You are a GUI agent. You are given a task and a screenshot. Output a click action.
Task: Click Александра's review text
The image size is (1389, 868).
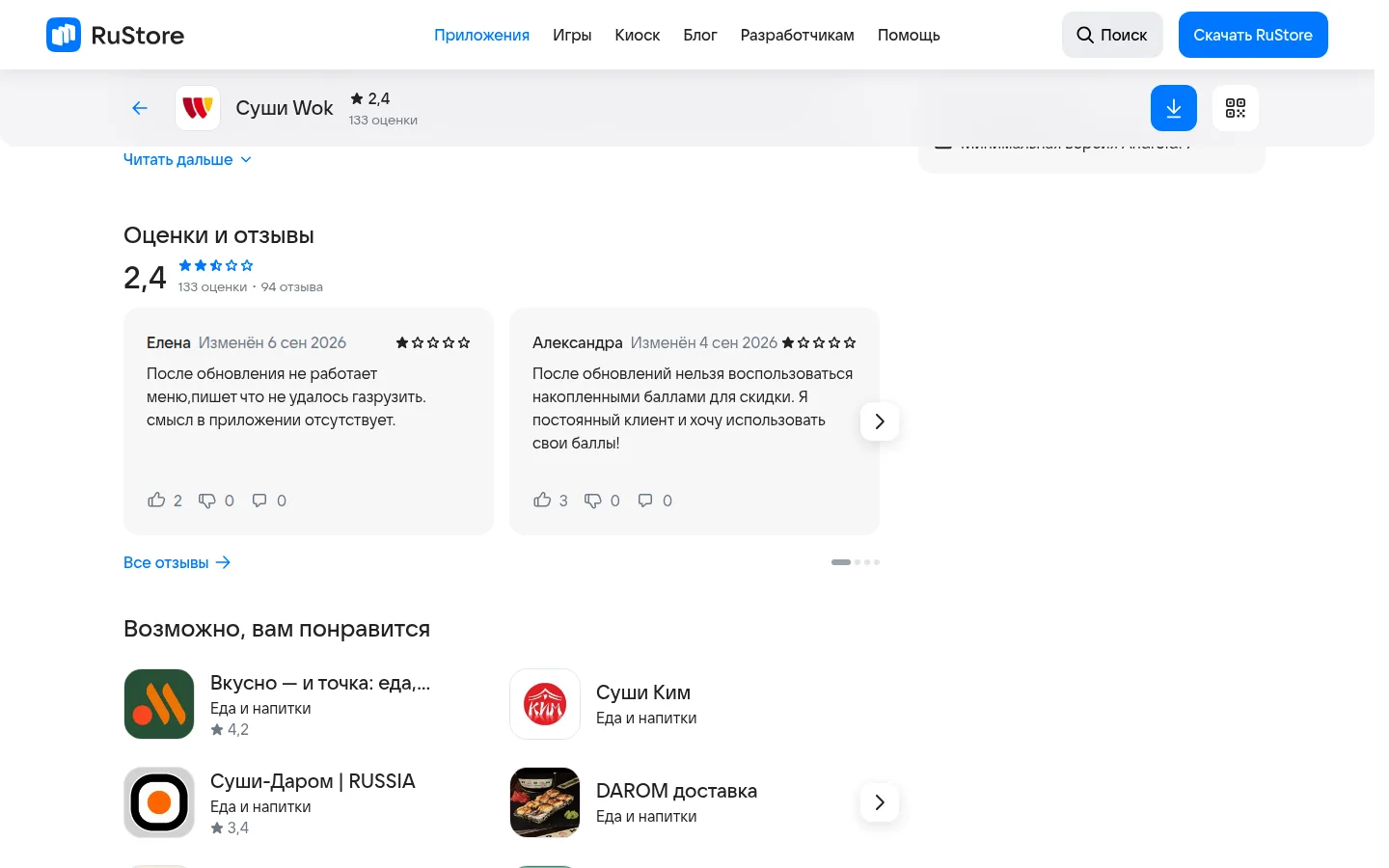click(x=693, y=408)
